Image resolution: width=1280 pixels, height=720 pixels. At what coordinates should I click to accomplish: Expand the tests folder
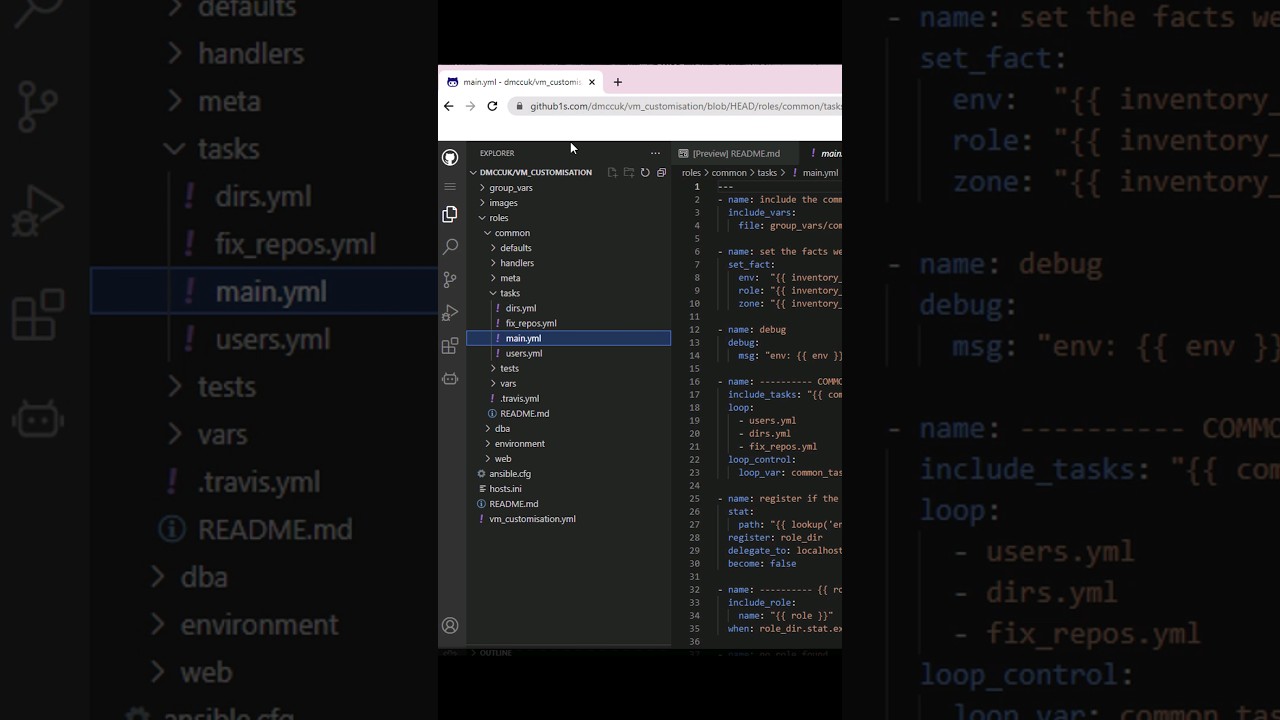pyautogui.click(x=509, y=368)
